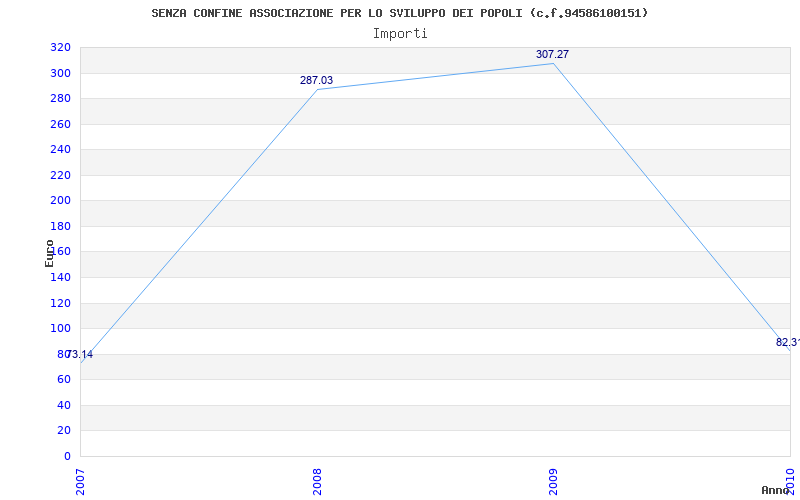Click the 280 y-axis tick label
Image resolution: width=800 pixels, height=500 pixels.
point(60,98)
